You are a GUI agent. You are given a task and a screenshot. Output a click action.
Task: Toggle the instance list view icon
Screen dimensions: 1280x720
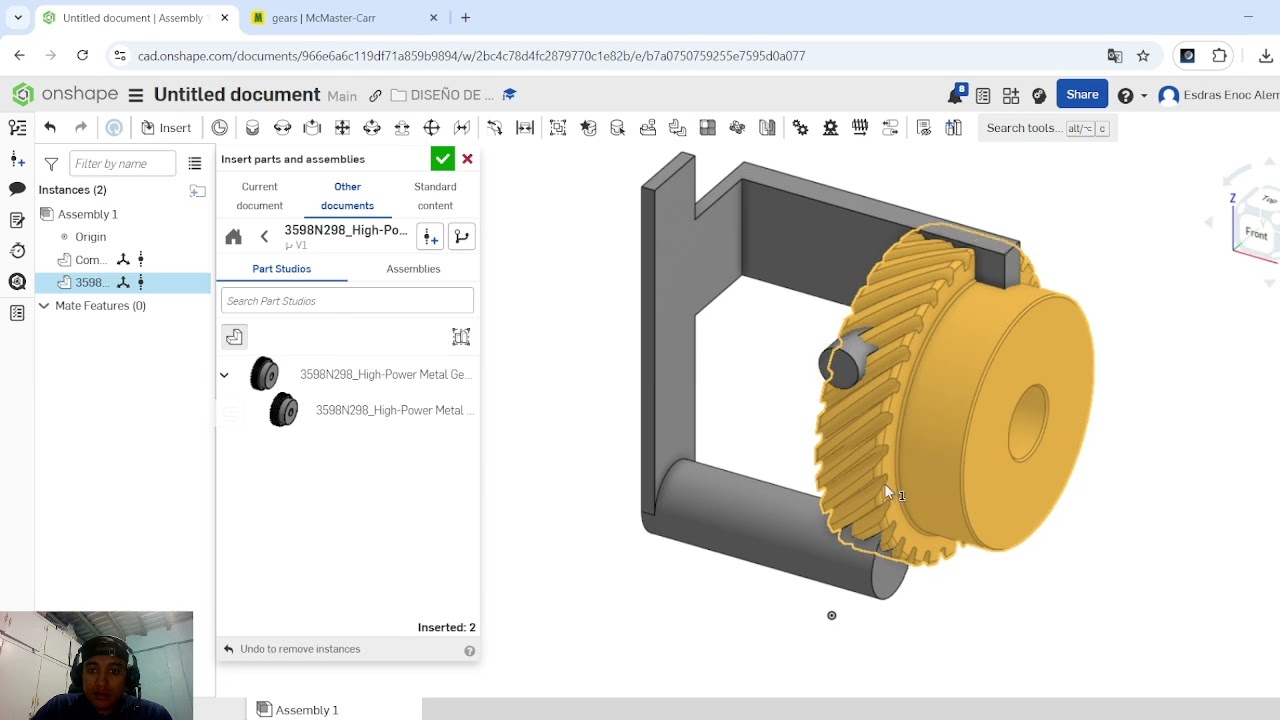pos(195,163)
